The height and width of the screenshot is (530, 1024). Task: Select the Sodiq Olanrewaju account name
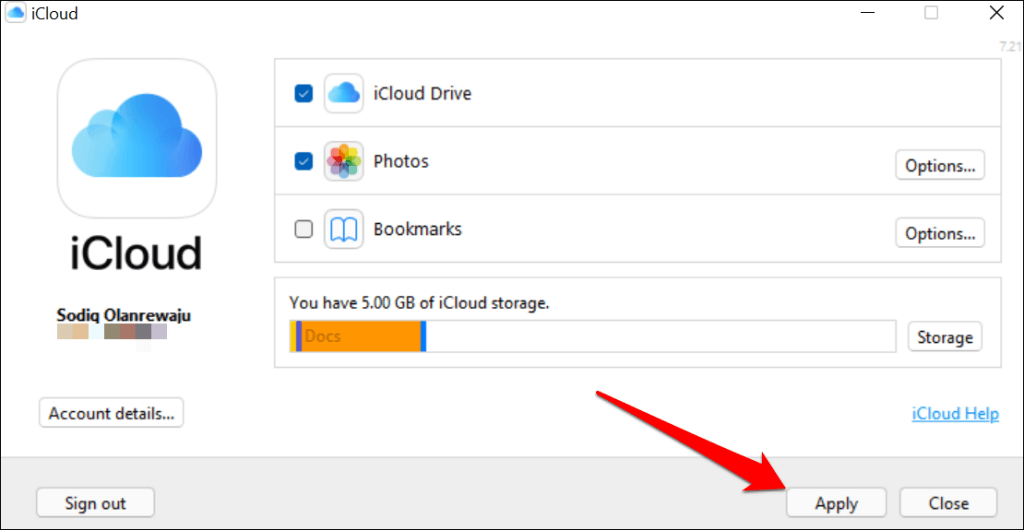pyautogui.click(x=125, y=316)
